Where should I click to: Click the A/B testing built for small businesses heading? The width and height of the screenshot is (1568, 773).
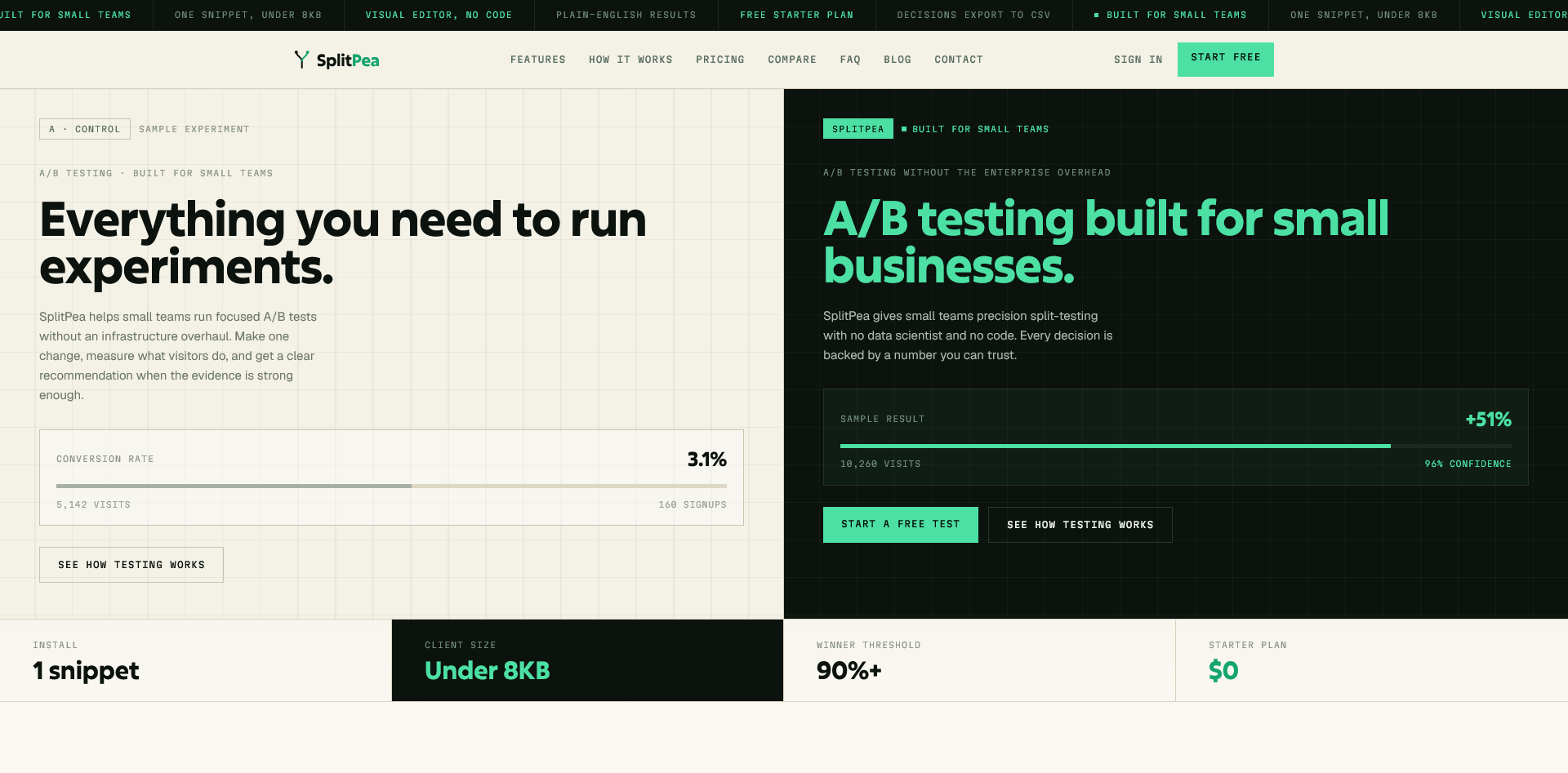[x=1106, y=242]
